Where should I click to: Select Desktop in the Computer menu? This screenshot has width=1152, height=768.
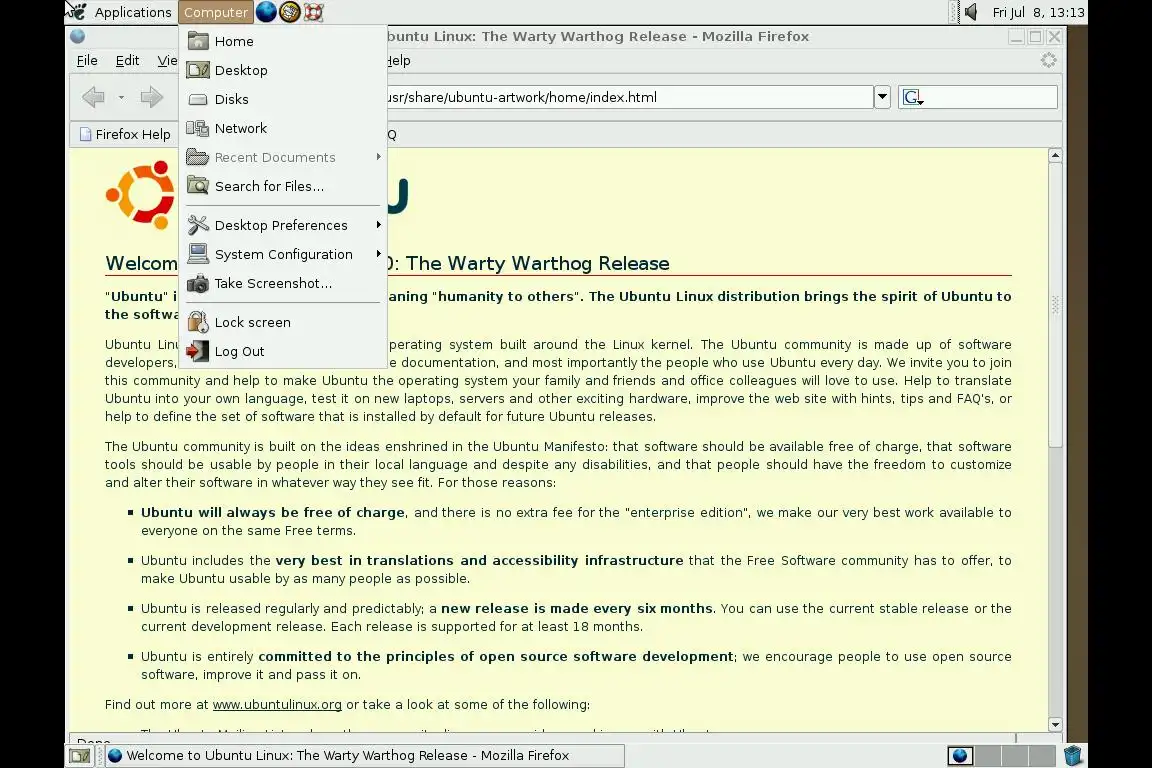pos(283,71)
